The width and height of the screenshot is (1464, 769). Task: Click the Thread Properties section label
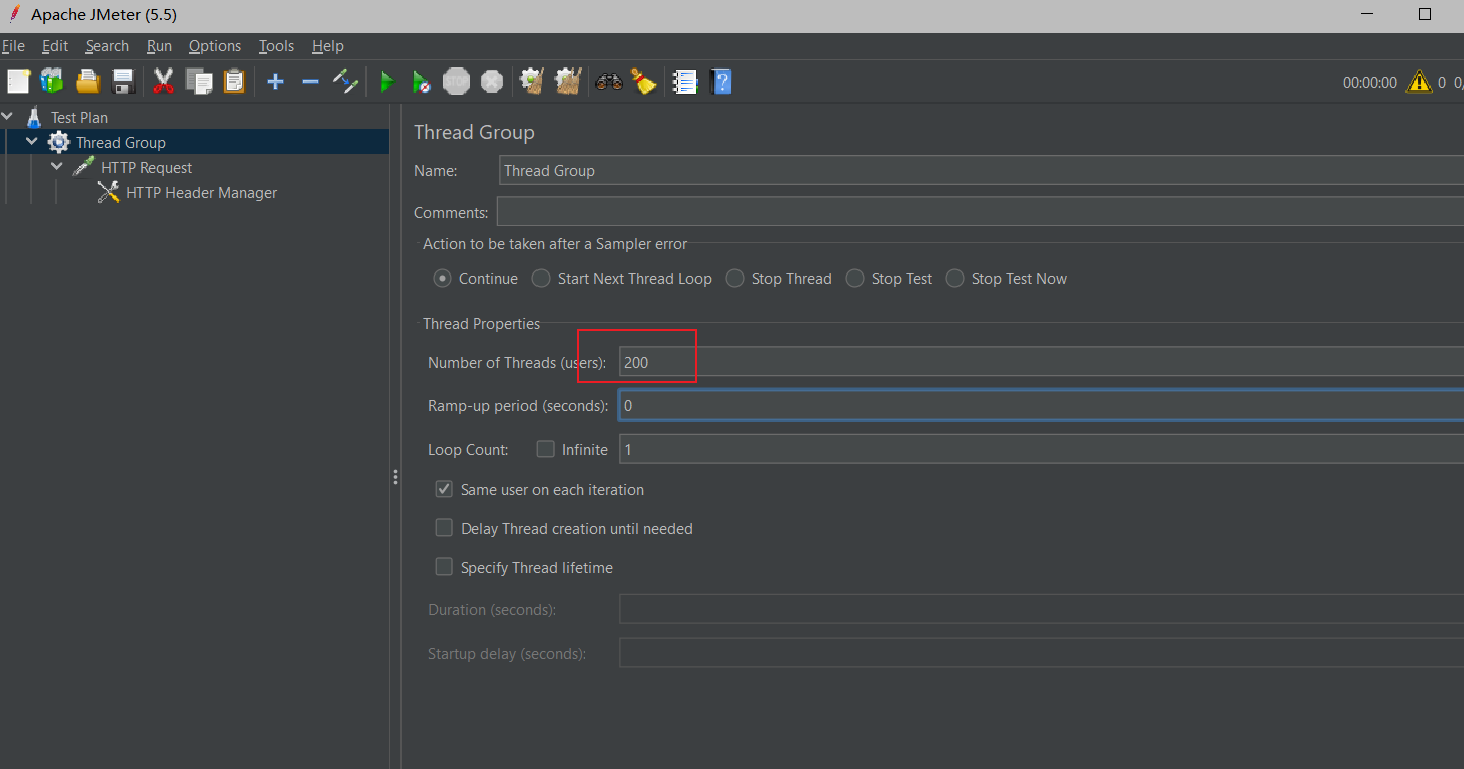pyautogui.click(x=481, y=323)
